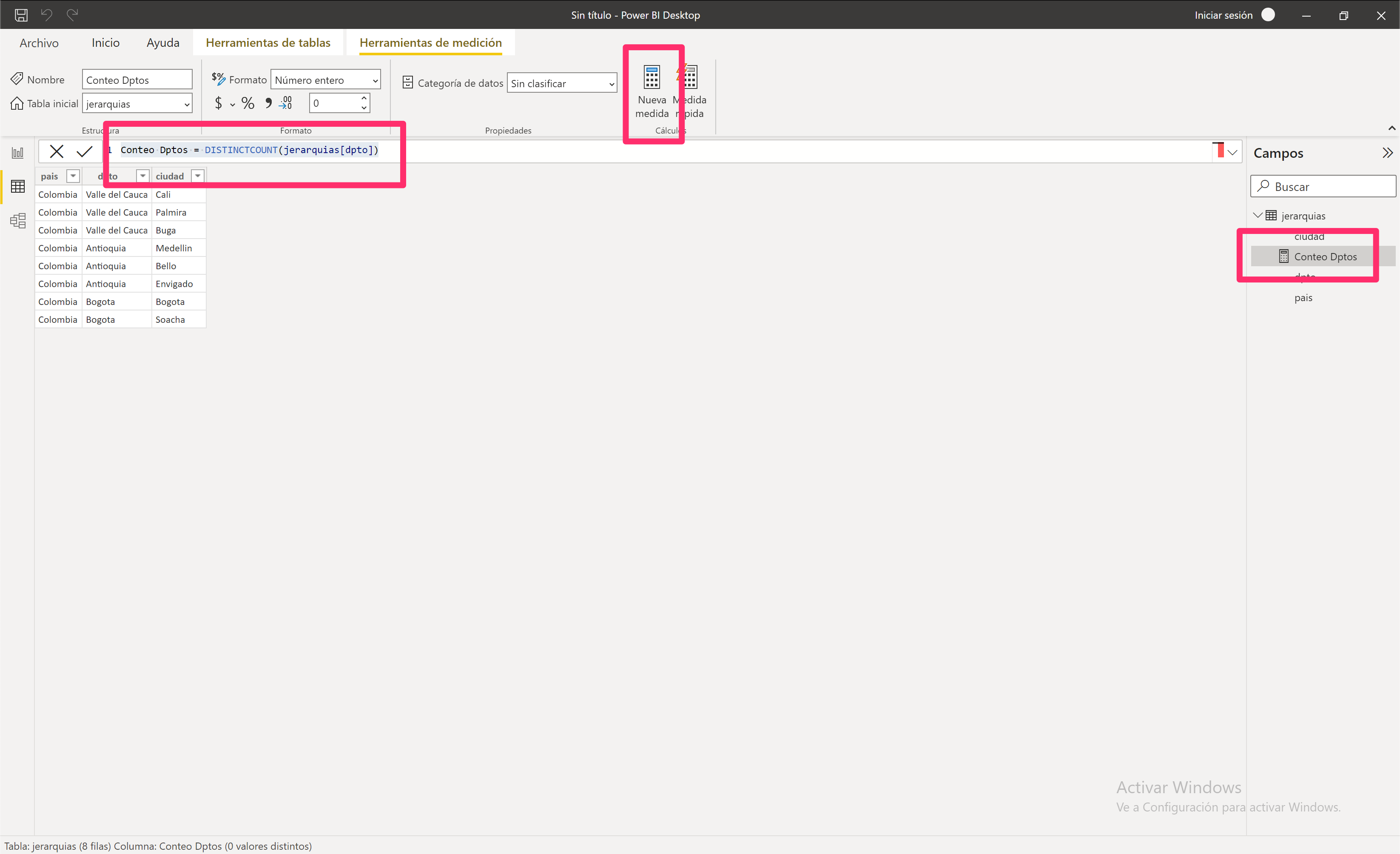Collapse the ribbon with caret
This screenshot has width=1400, height=854.
[1391, 128]
